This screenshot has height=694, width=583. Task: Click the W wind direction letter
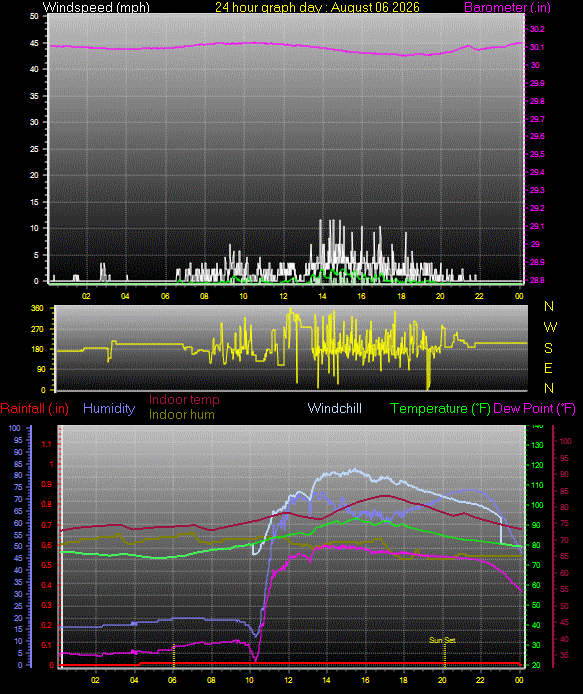550,327
